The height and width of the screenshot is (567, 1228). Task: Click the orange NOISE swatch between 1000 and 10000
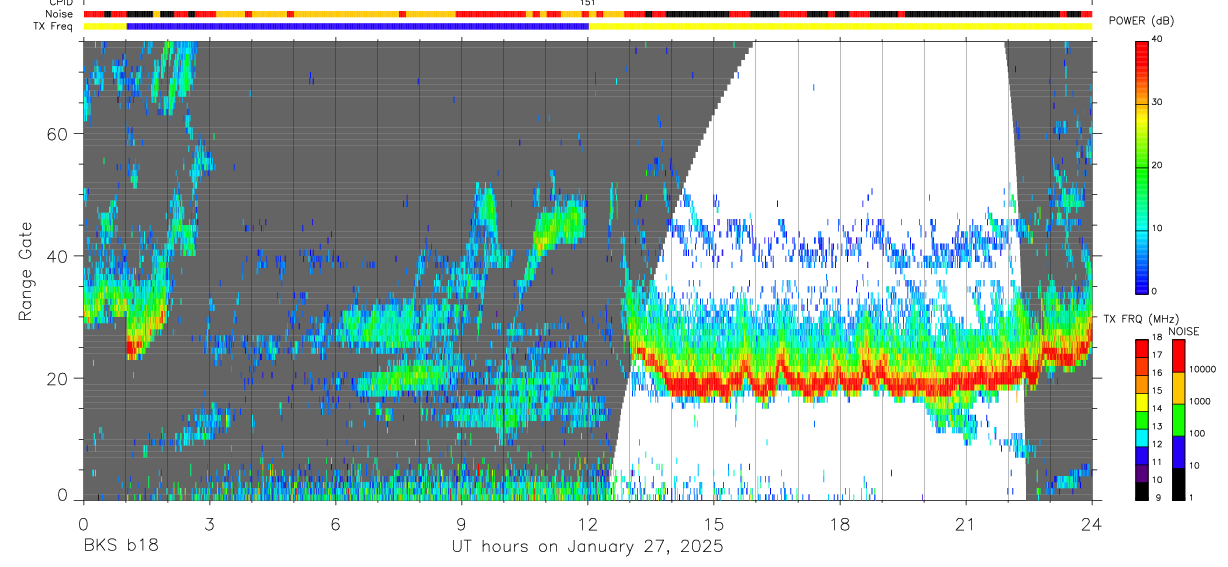click(x=1179, y=388)
